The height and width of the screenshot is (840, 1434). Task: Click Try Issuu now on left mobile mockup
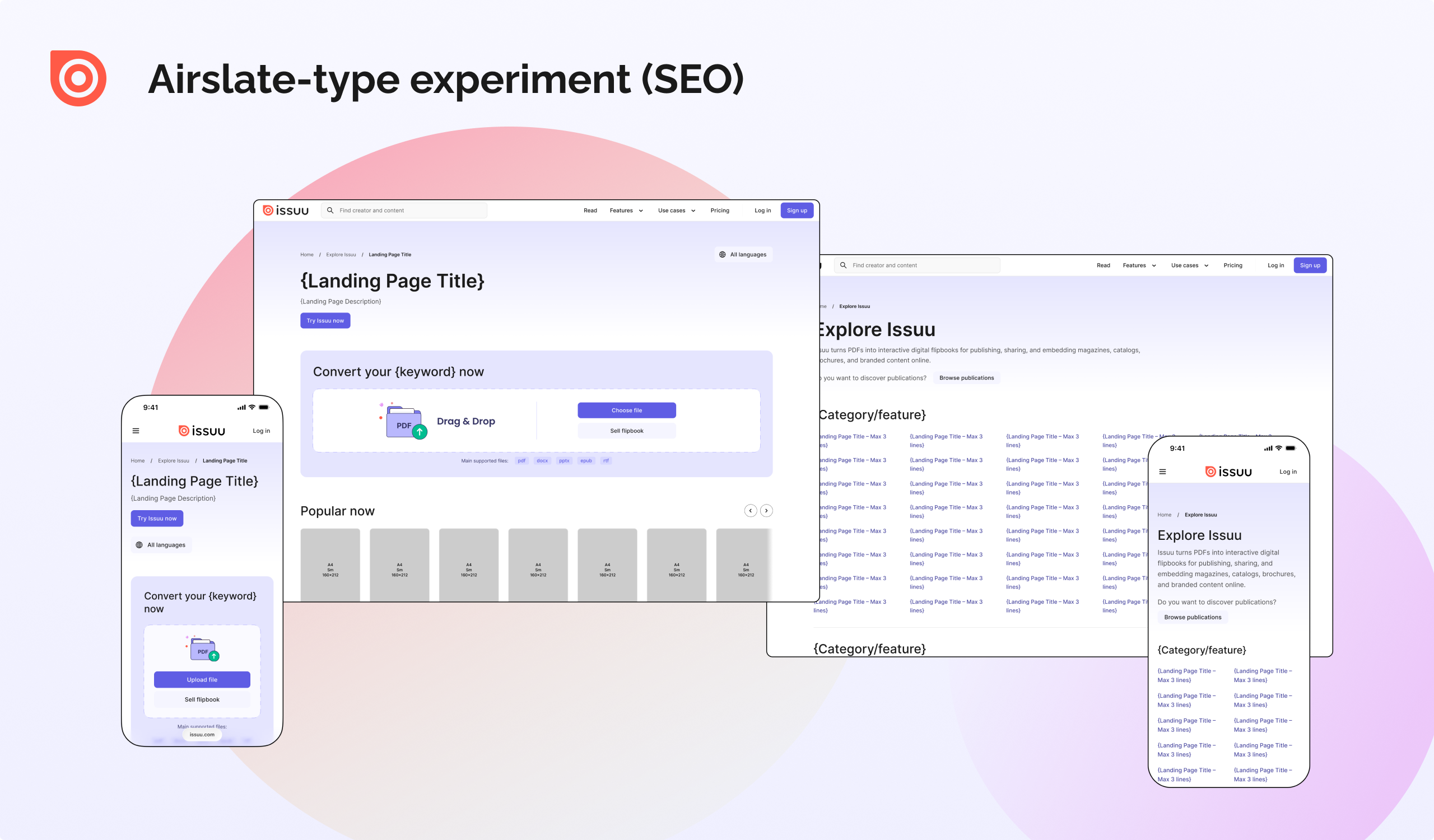(157, 519)
